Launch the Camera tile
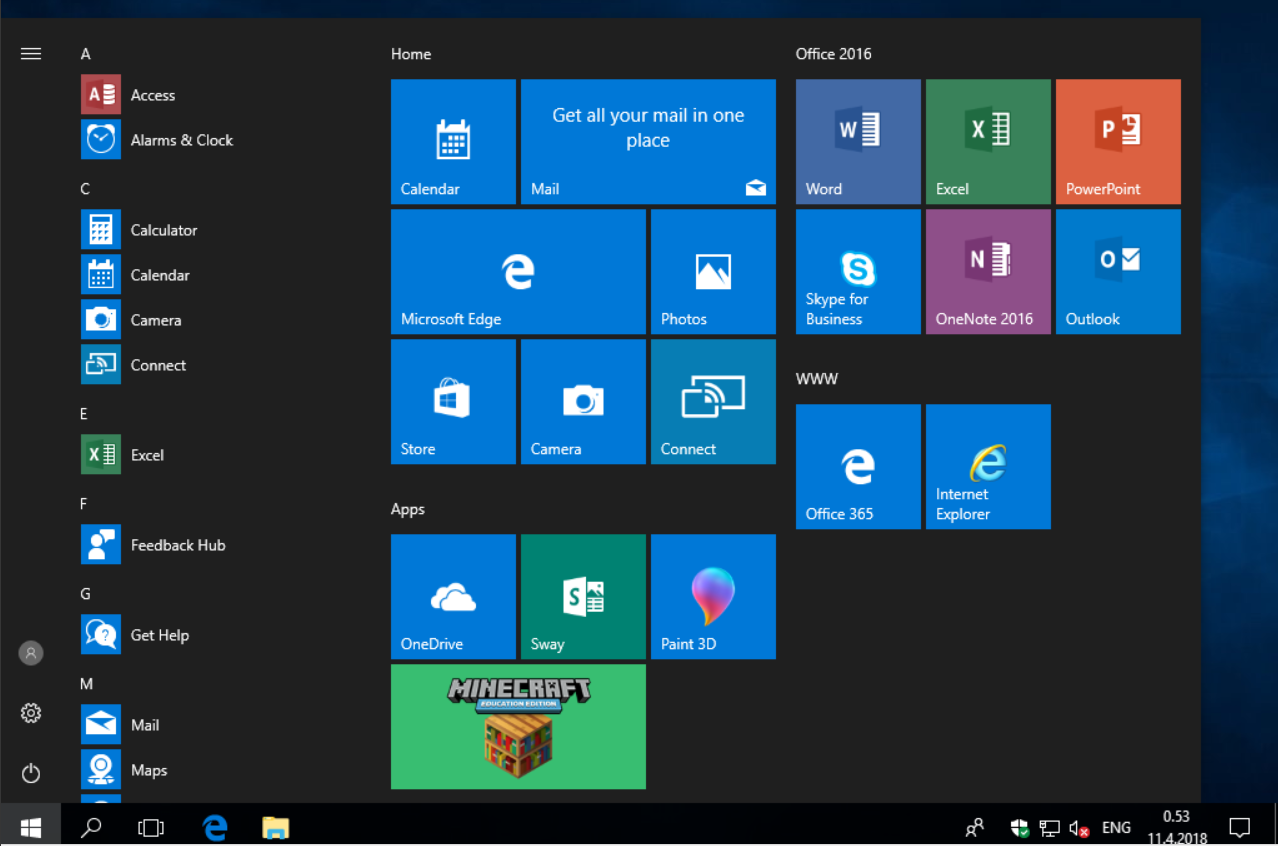This screenshot has height=846, width=1278. (583, 402)
